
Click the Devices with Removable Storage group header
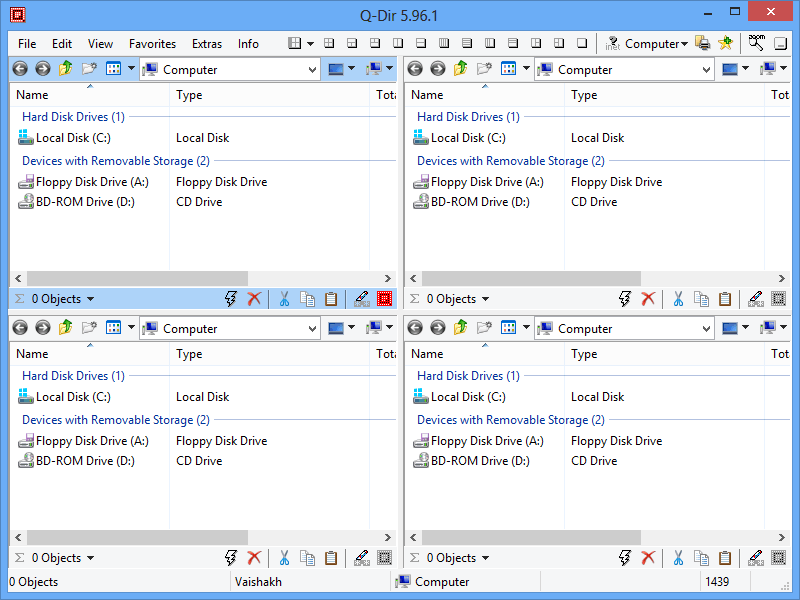pyautogui.click(x=115, y=160)
